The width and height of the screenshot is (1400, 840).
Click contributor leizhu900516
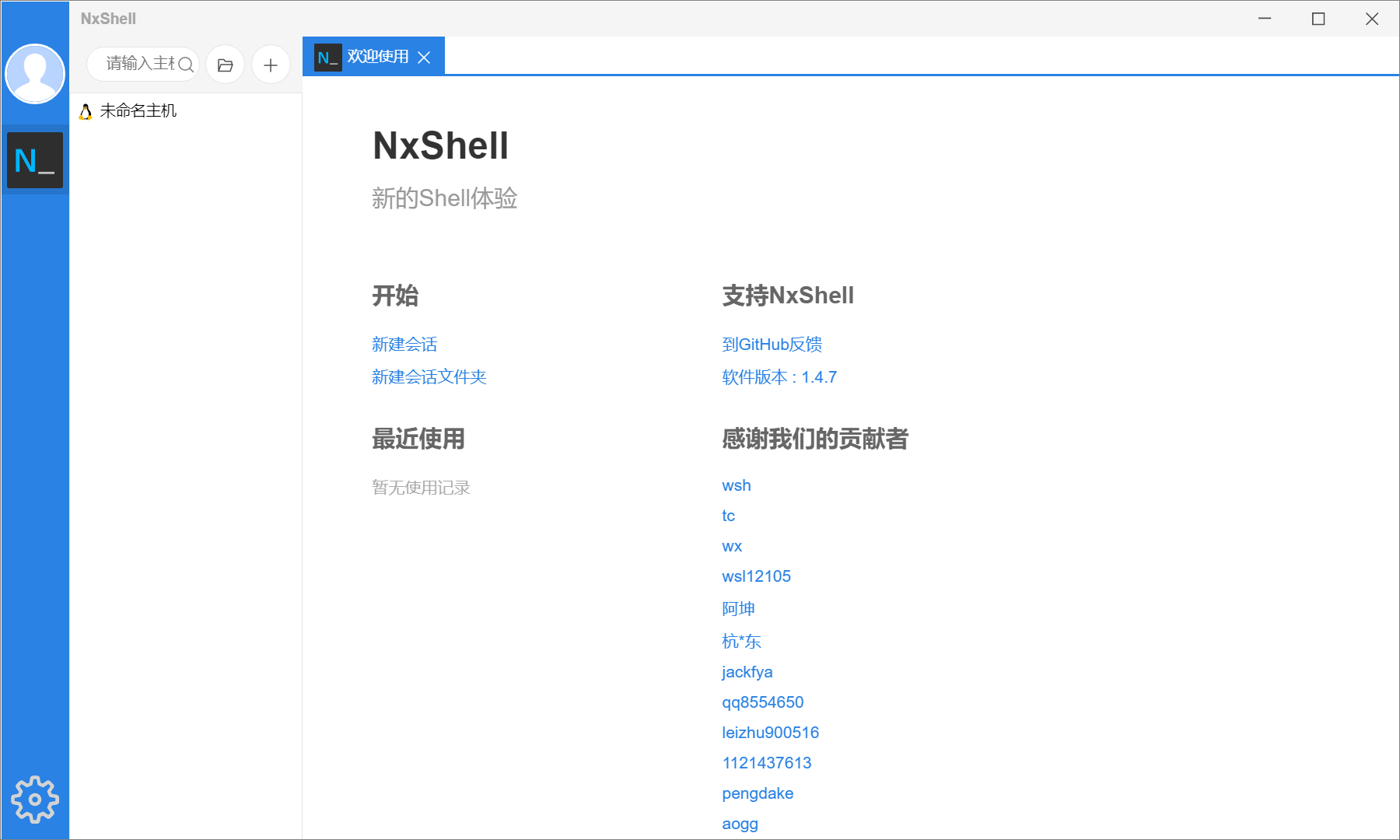point(770,733)
